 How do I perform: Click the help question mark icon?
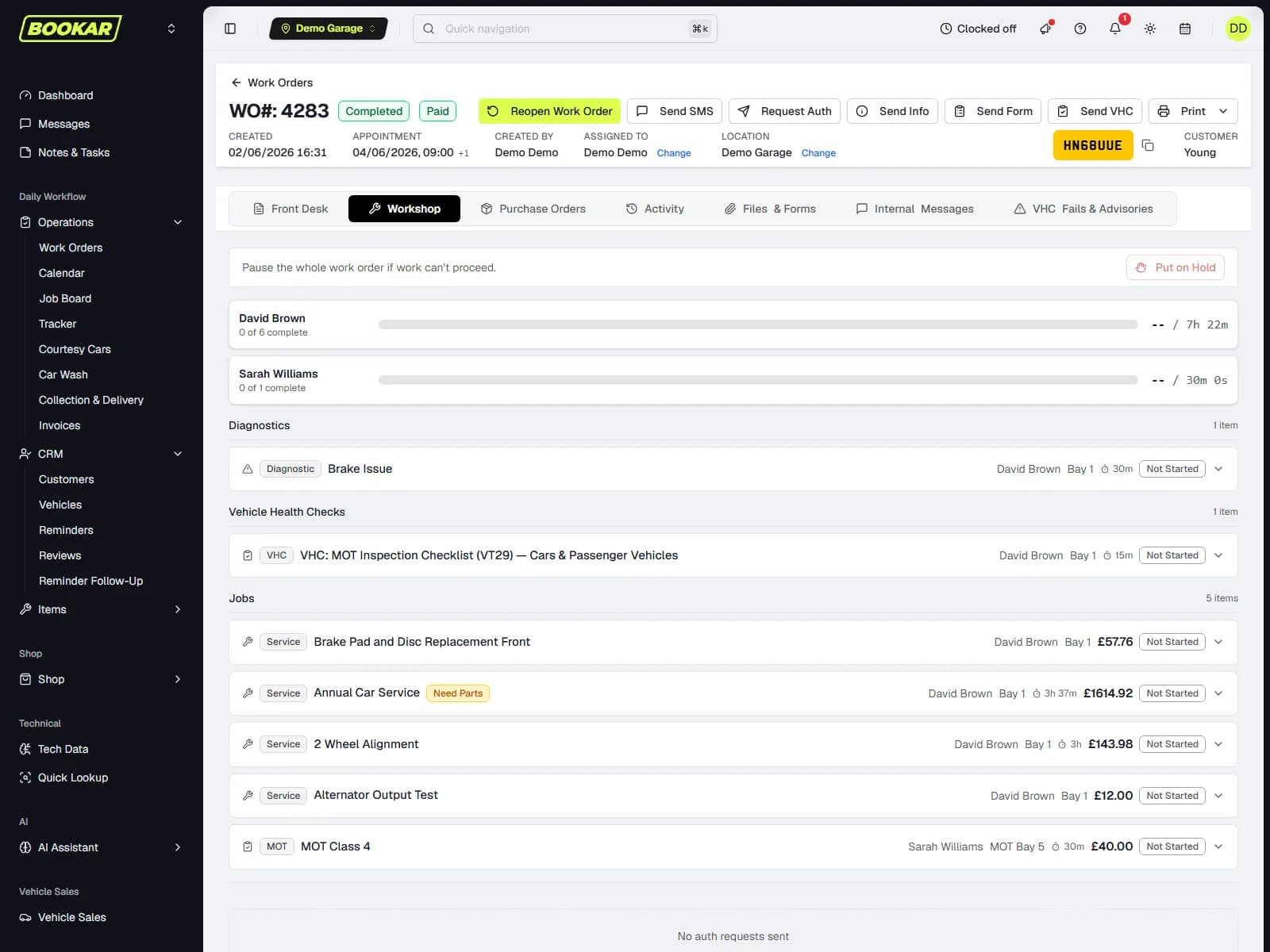(x=1080, y=29)
